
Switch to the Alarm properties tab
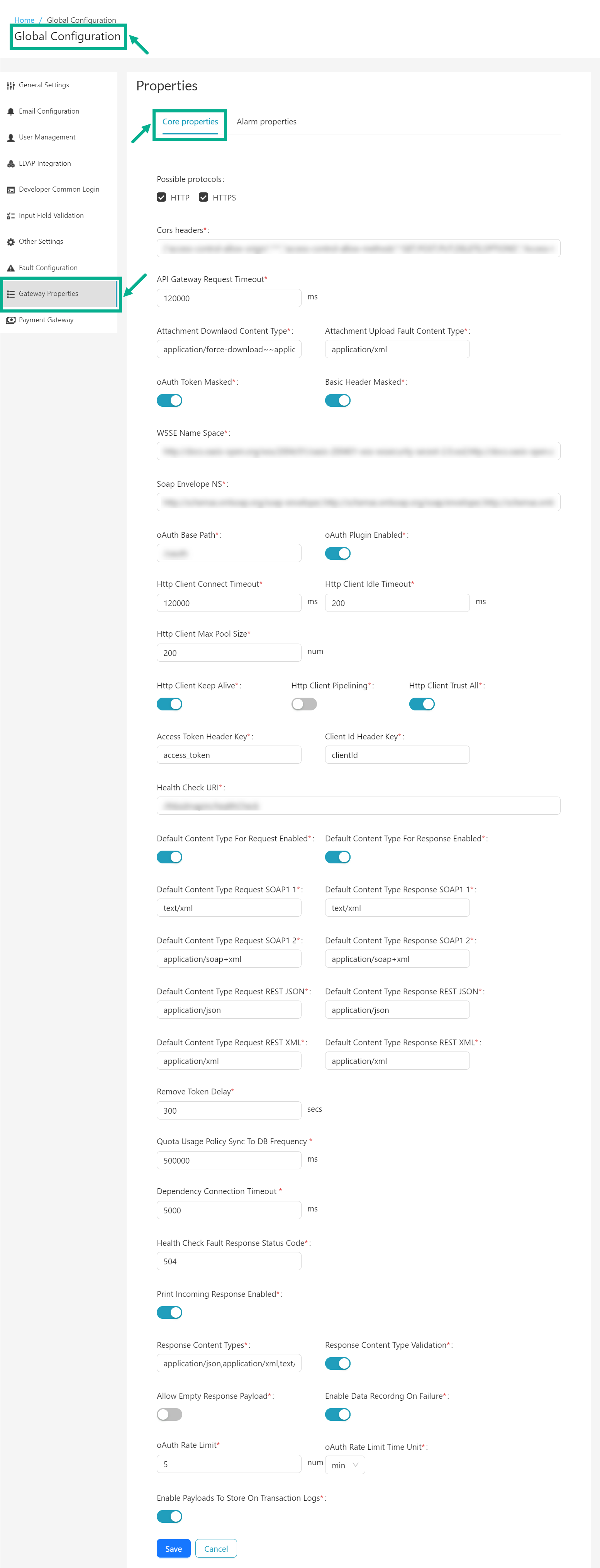266,121
